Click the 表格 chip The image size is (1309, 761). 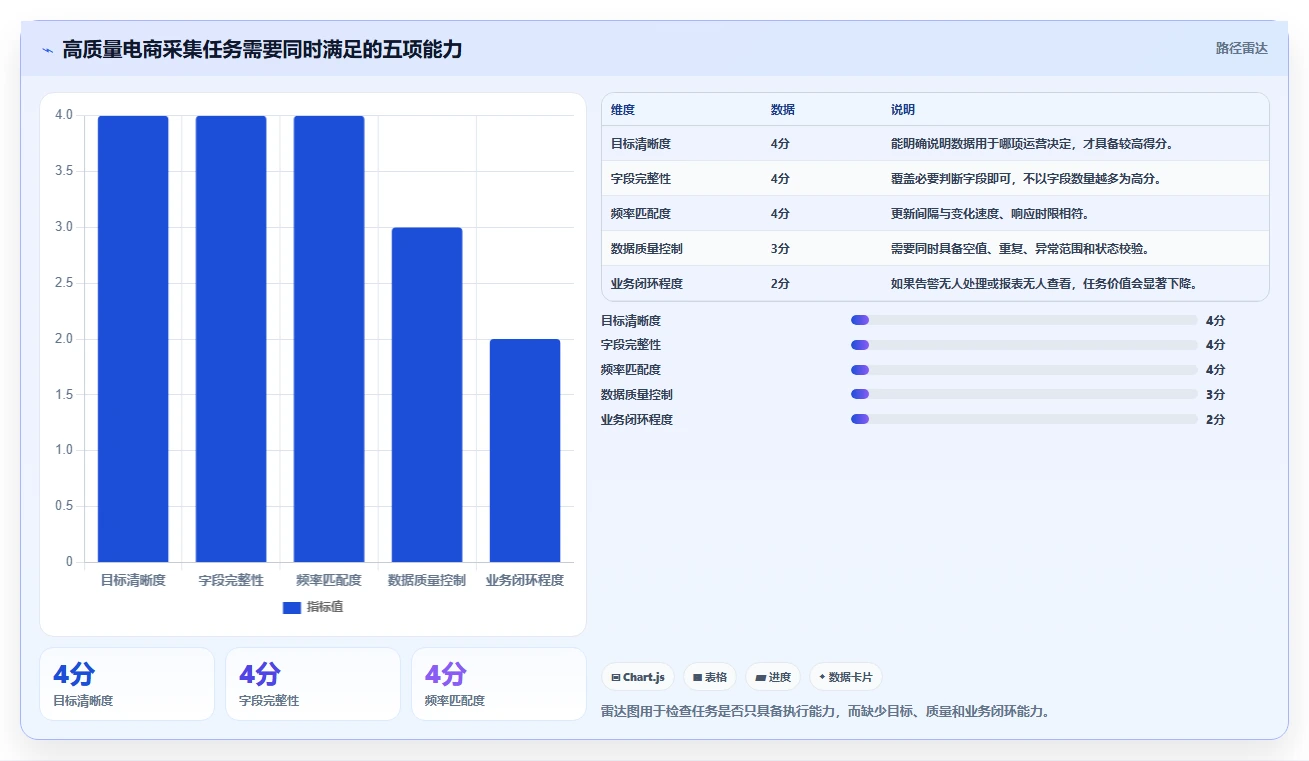[x=709, y=677]
